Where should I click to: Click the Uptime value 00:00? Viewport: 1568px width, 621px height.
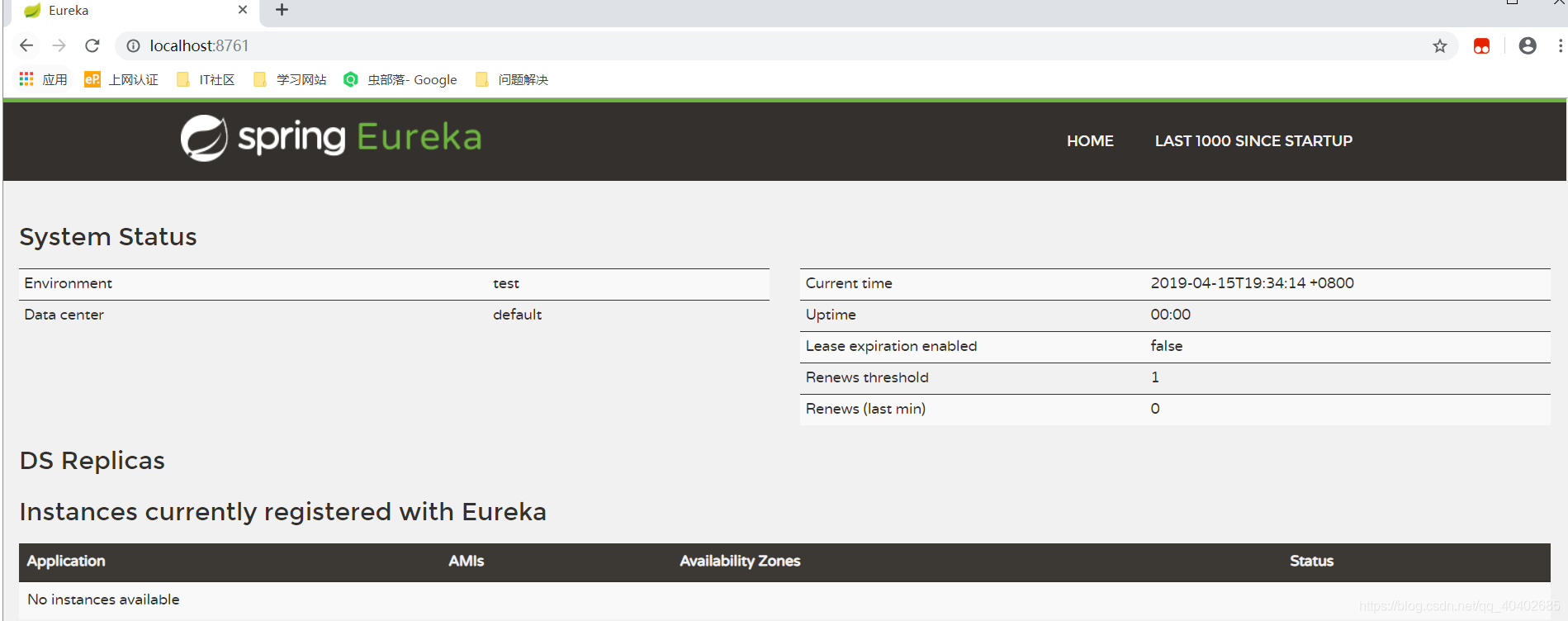coord(1171,315)
